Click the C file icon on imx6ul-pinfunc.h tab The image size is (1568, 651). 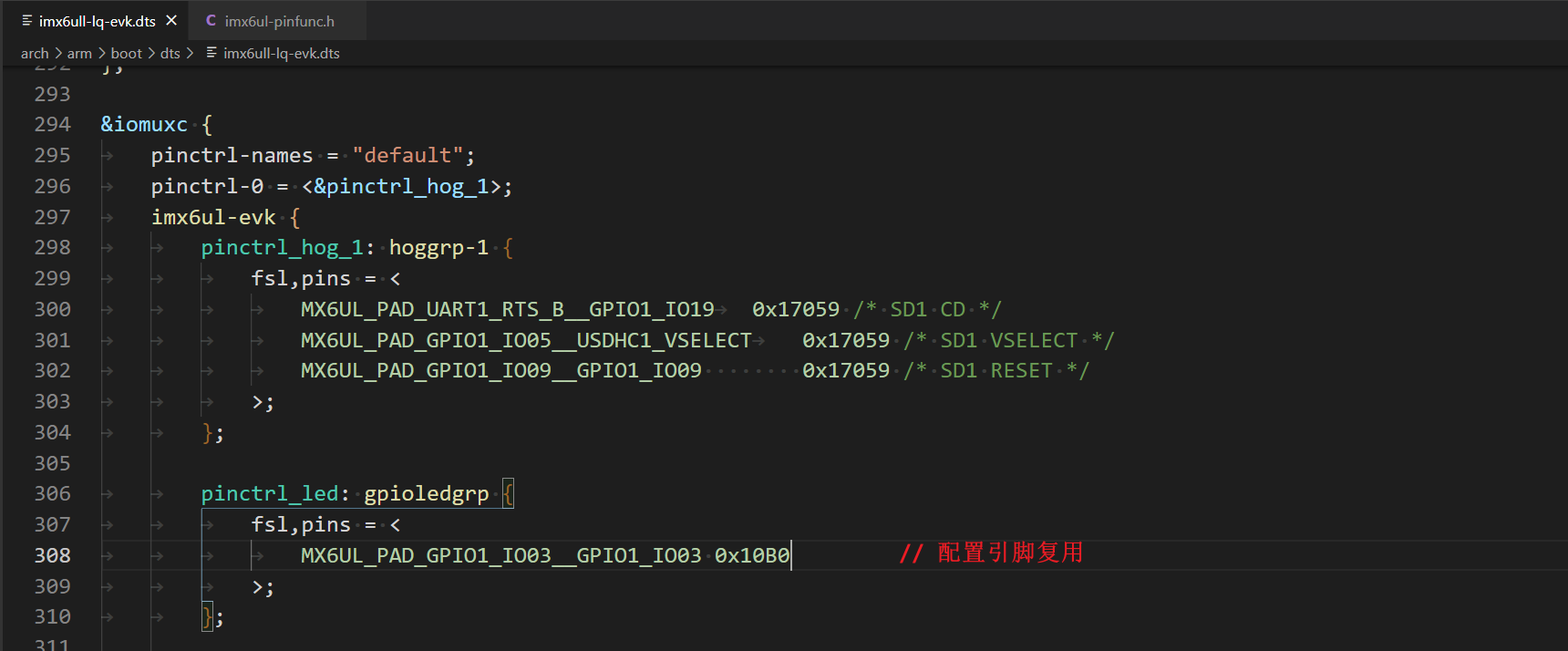point(211,20)
